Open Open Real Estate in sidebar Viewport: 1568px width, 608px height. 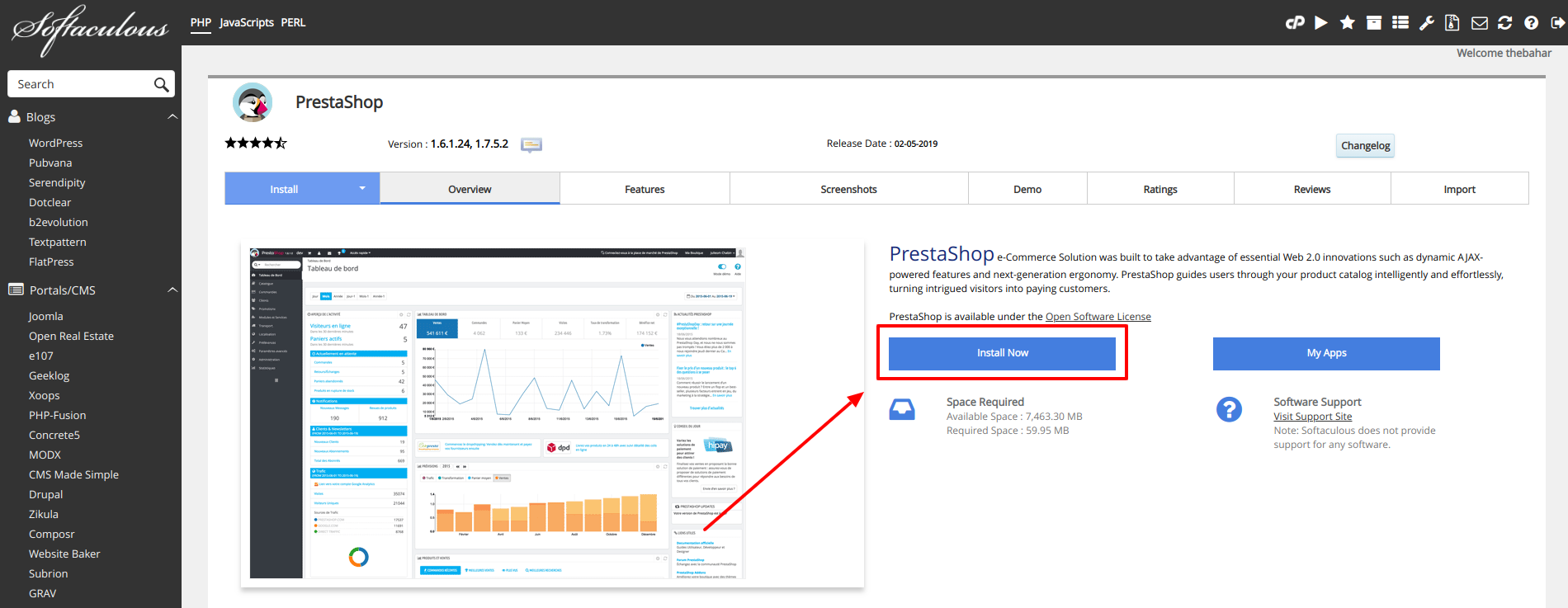[x=71, y=336]
